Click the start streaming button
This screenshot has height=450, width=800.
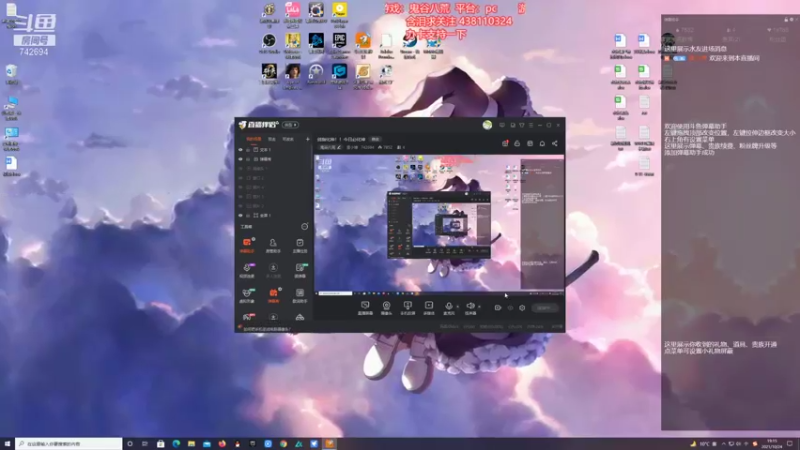pos(545,308)
